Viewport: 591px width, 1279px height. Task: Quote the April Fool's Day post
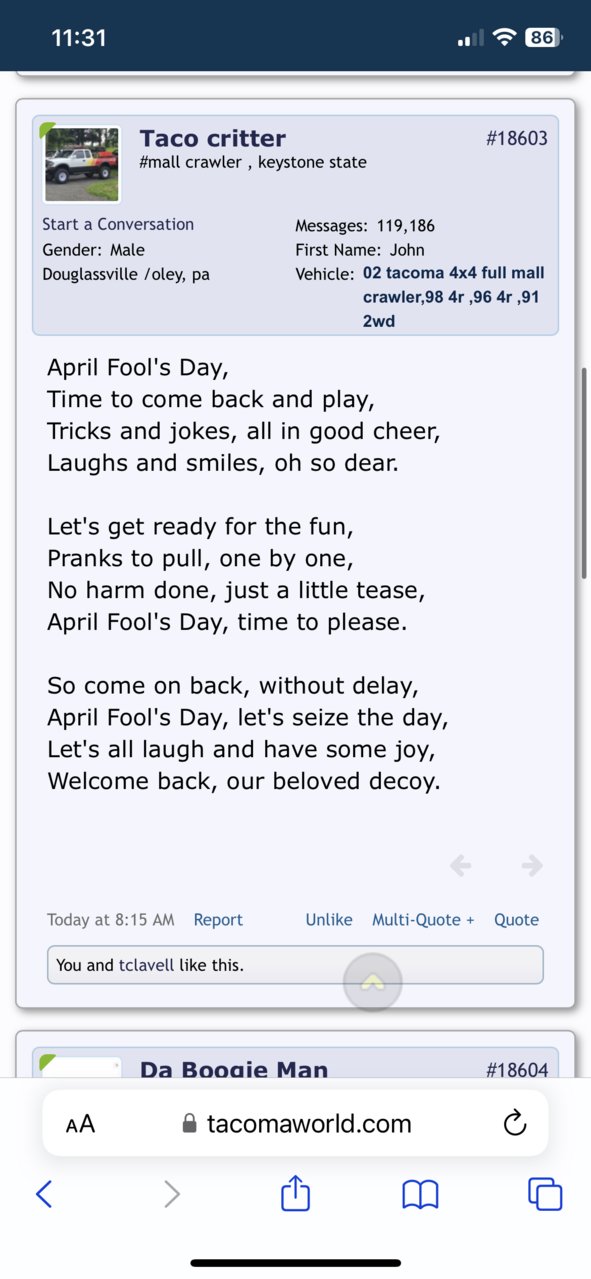coord(516,920)
